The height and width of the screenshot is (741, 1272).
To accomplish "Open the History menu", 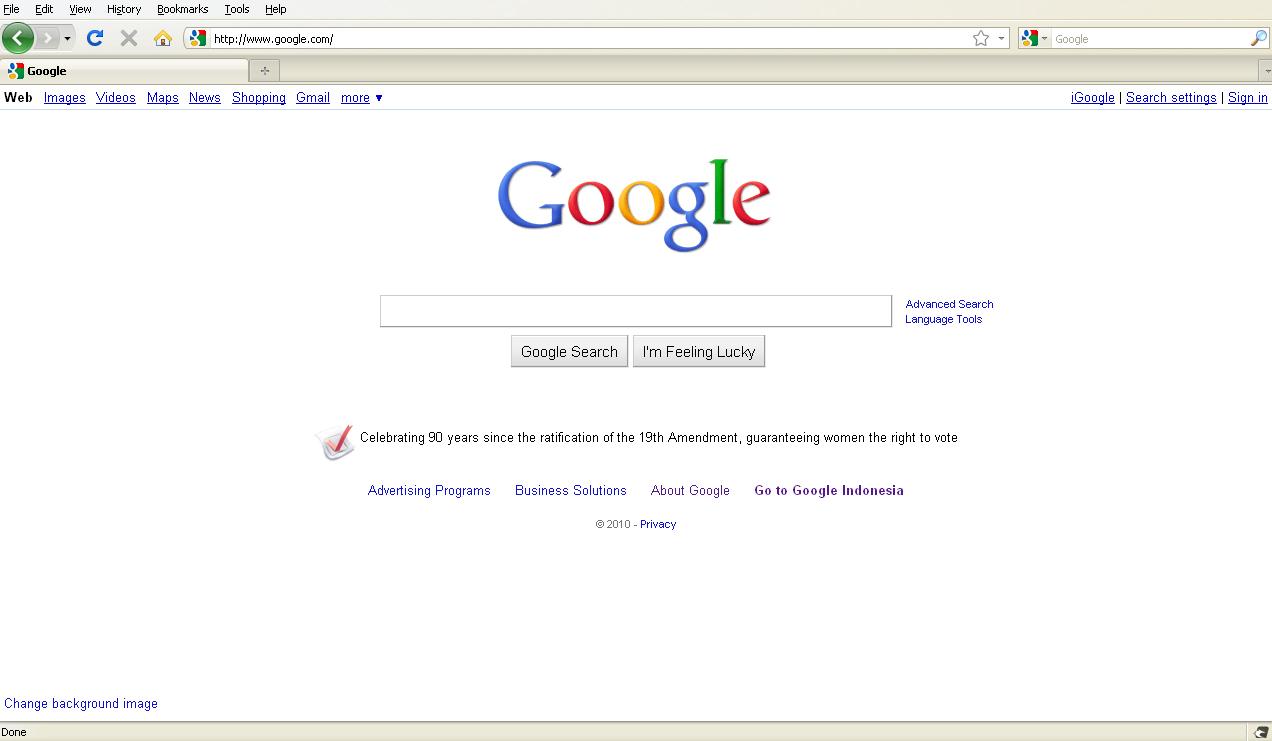I will coord(124,9).
